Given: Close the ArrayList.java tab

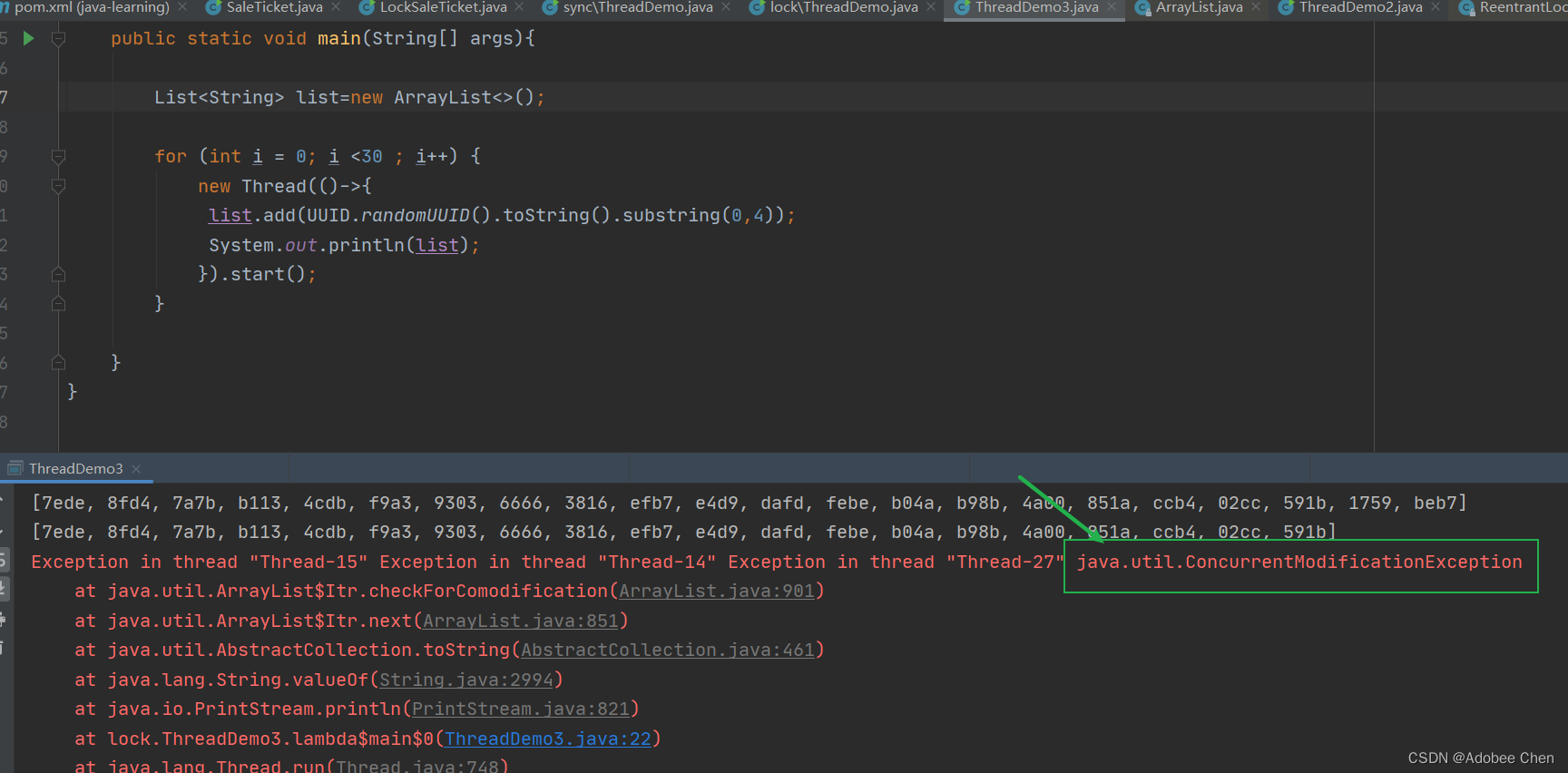Looking at the screenshot, I should (x=1256, y=7).
